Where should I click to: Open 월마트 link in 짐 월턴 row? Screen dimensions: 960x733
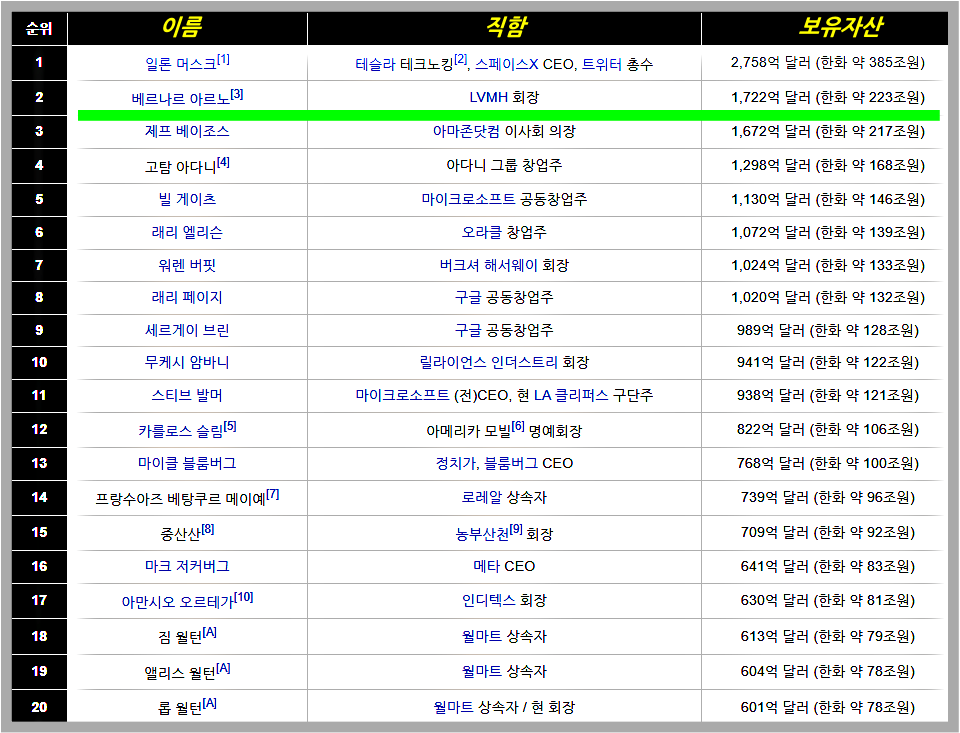click(x=482, y=636)
